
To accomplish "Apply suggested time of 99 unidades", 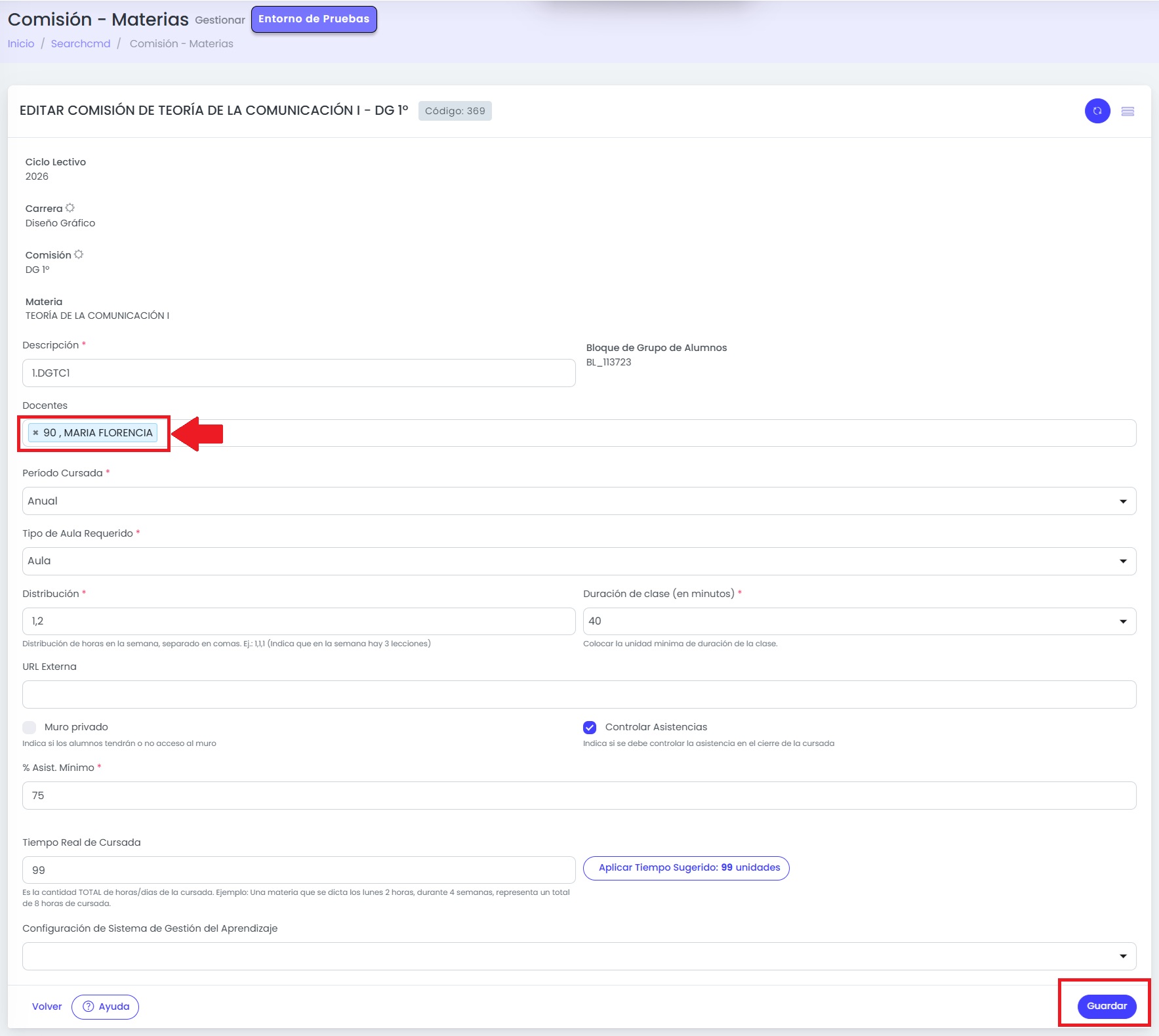I will pyautogui.click(x=686, y=868).
